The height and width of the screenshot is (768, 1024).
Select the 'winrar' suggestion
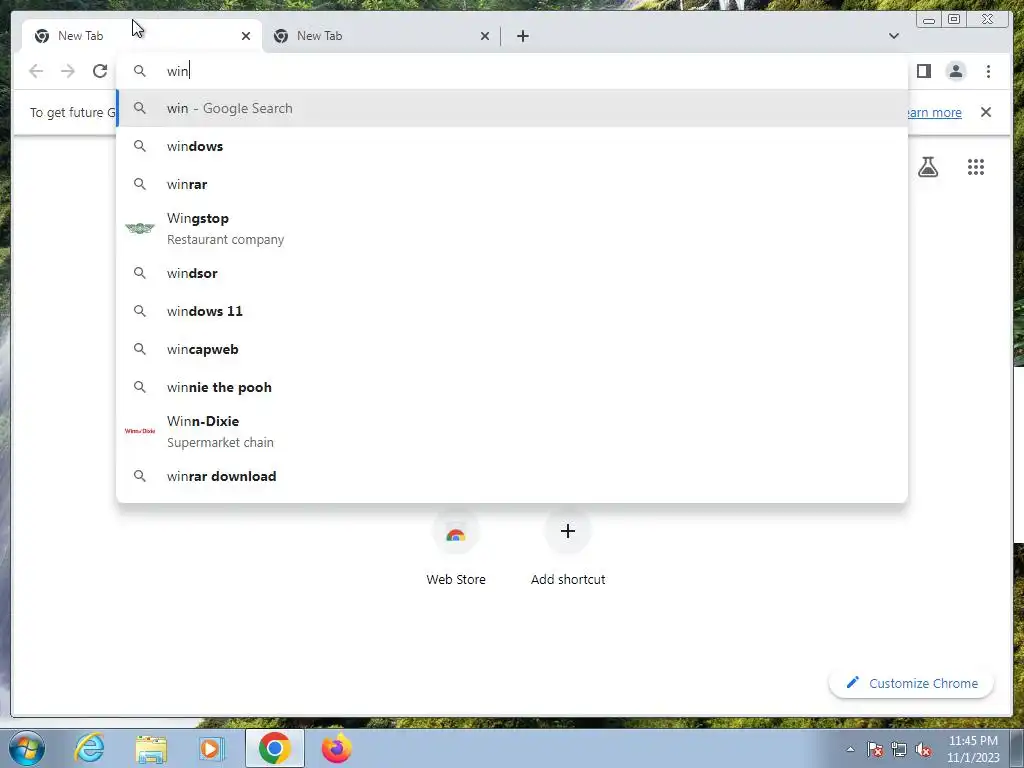[512, 184]
